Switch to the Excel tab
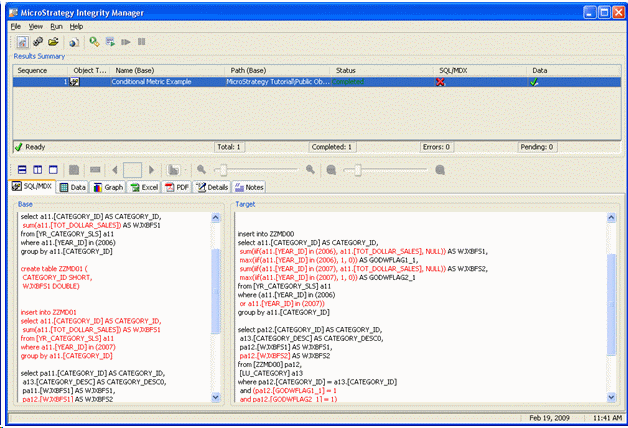 click(x=144, y=187)
